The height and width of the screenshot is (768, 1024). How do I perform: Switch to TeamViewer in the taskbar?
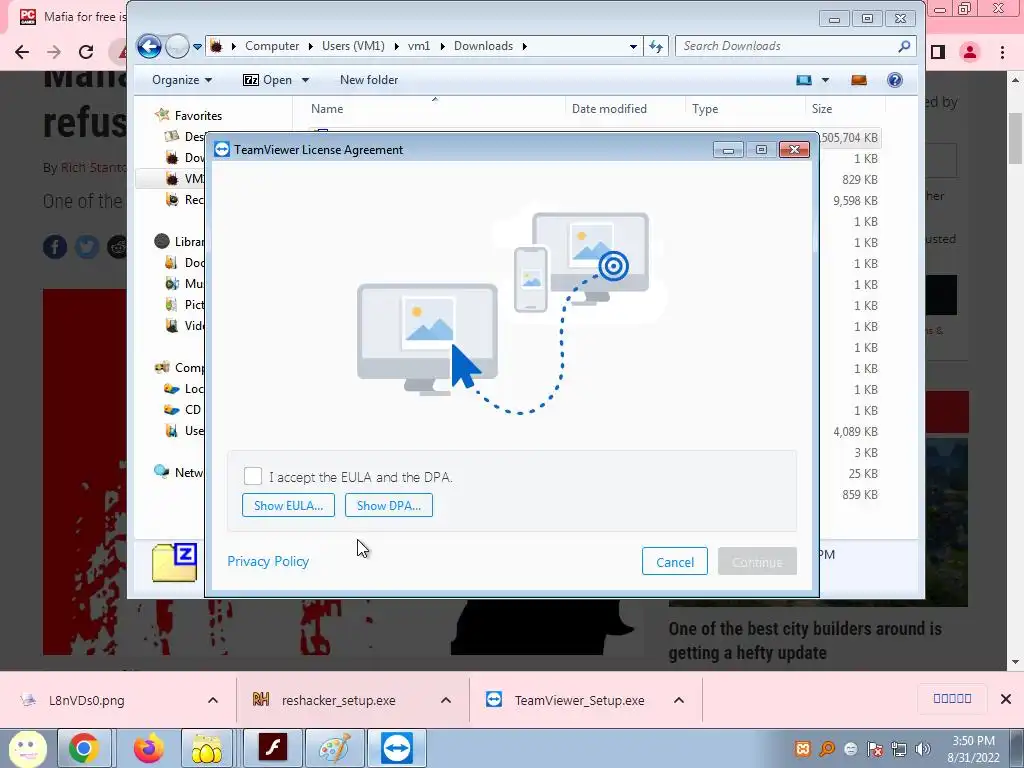[397, 748]
